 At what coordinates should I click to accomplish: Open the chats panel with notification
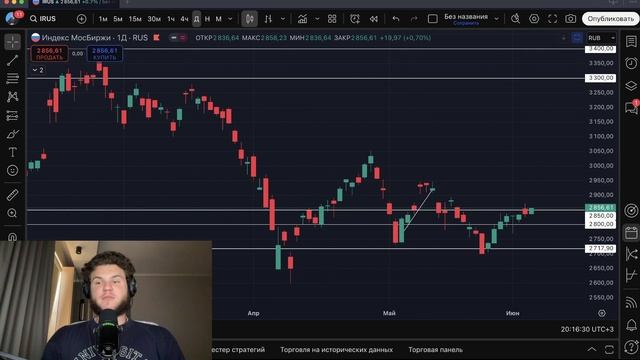click(x=631, y=107)
